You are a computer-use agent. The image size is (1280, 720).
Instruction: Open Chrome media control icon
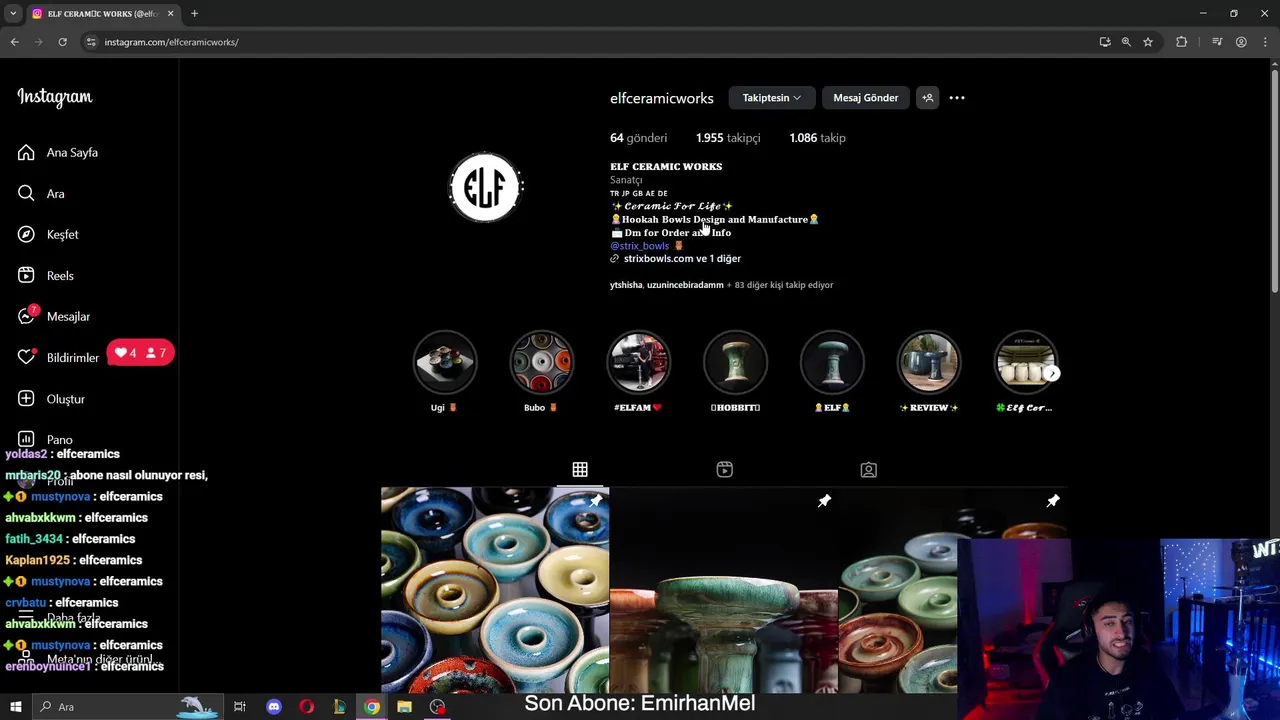point(1217,42)
